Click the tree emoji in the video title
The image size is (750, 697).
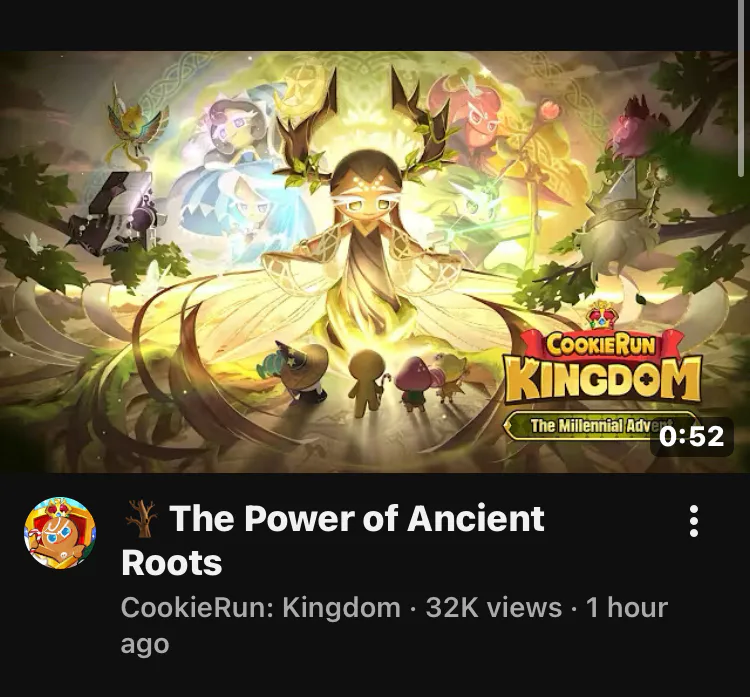tap(141, 518)
